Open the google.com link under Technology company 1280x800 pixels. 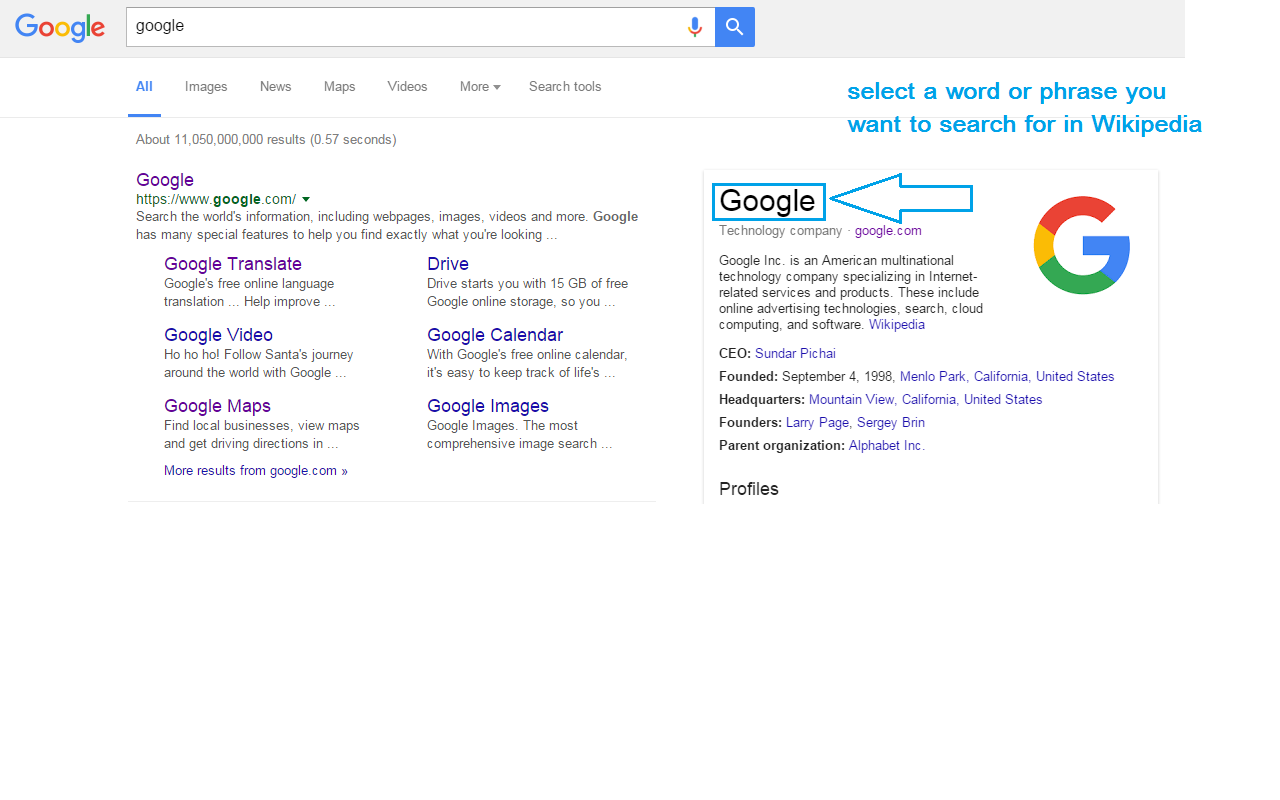point(888,231)
